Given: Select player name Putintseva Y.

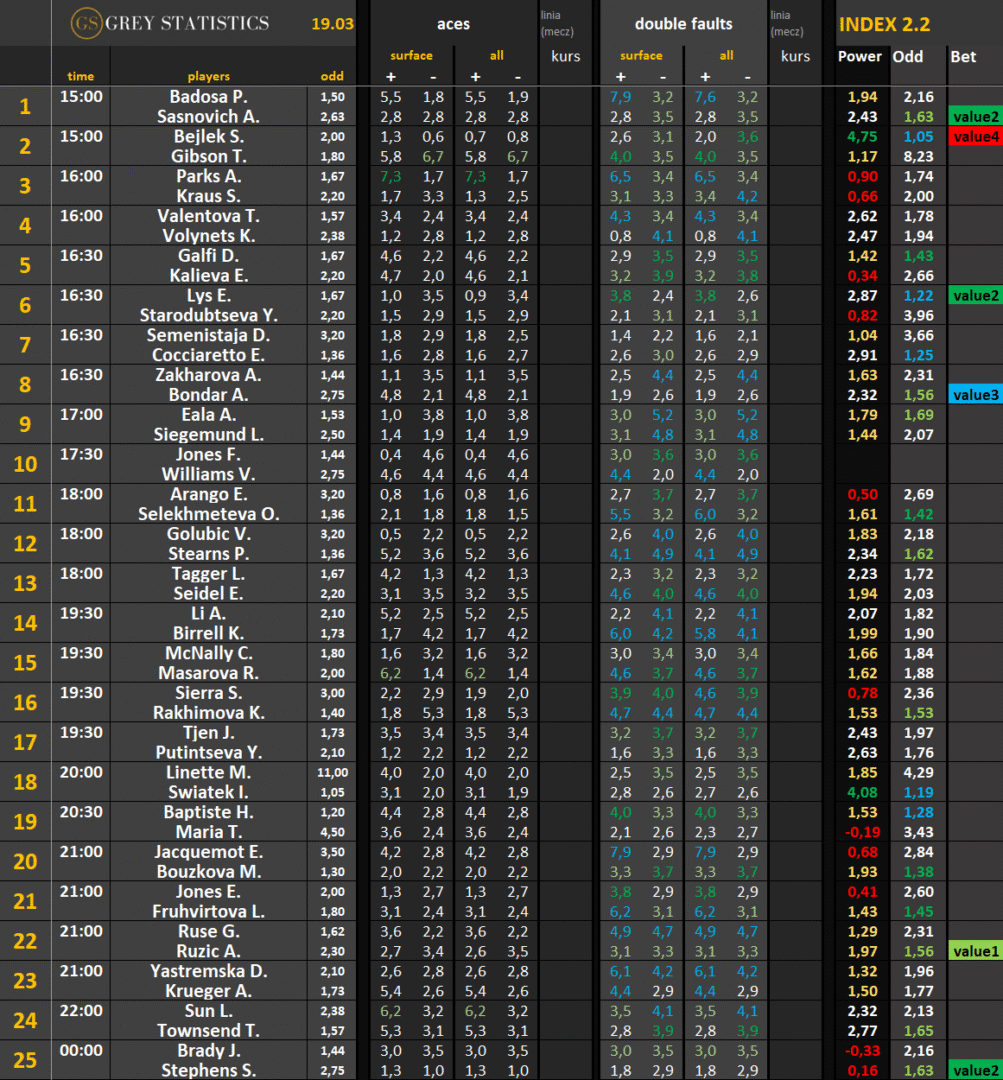Looking at the screenshot, I should click(208, 752).
